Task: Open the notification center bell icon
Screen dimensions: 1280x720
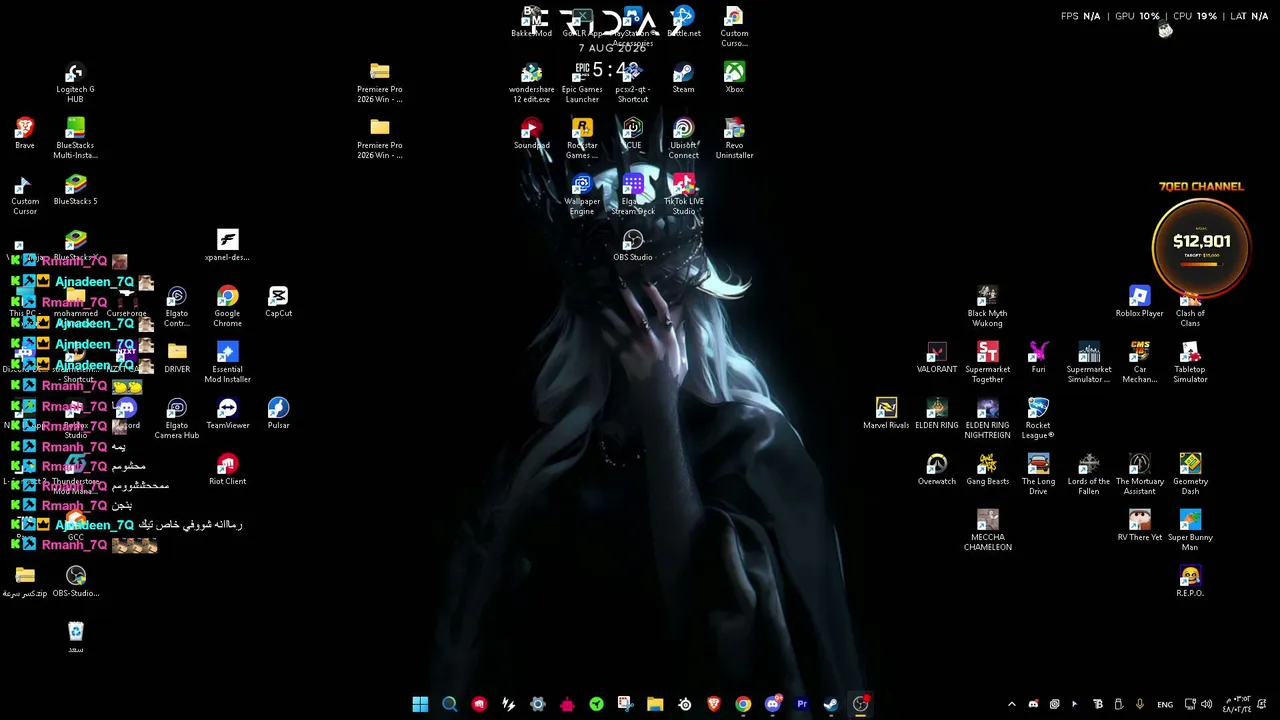Action: [1264, 704]
